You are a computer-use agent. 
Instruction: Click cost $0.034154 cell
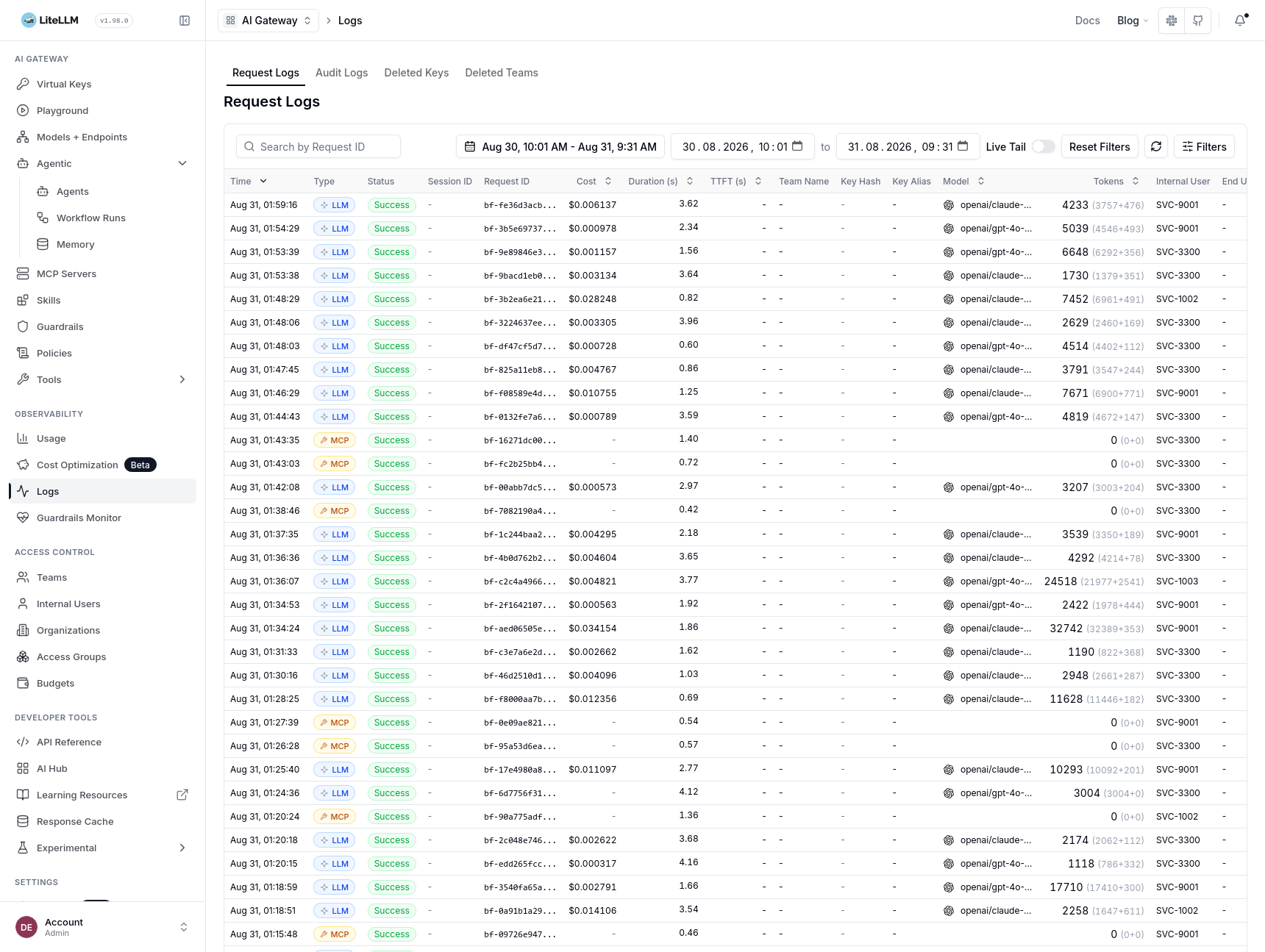(x=593, y=629)
